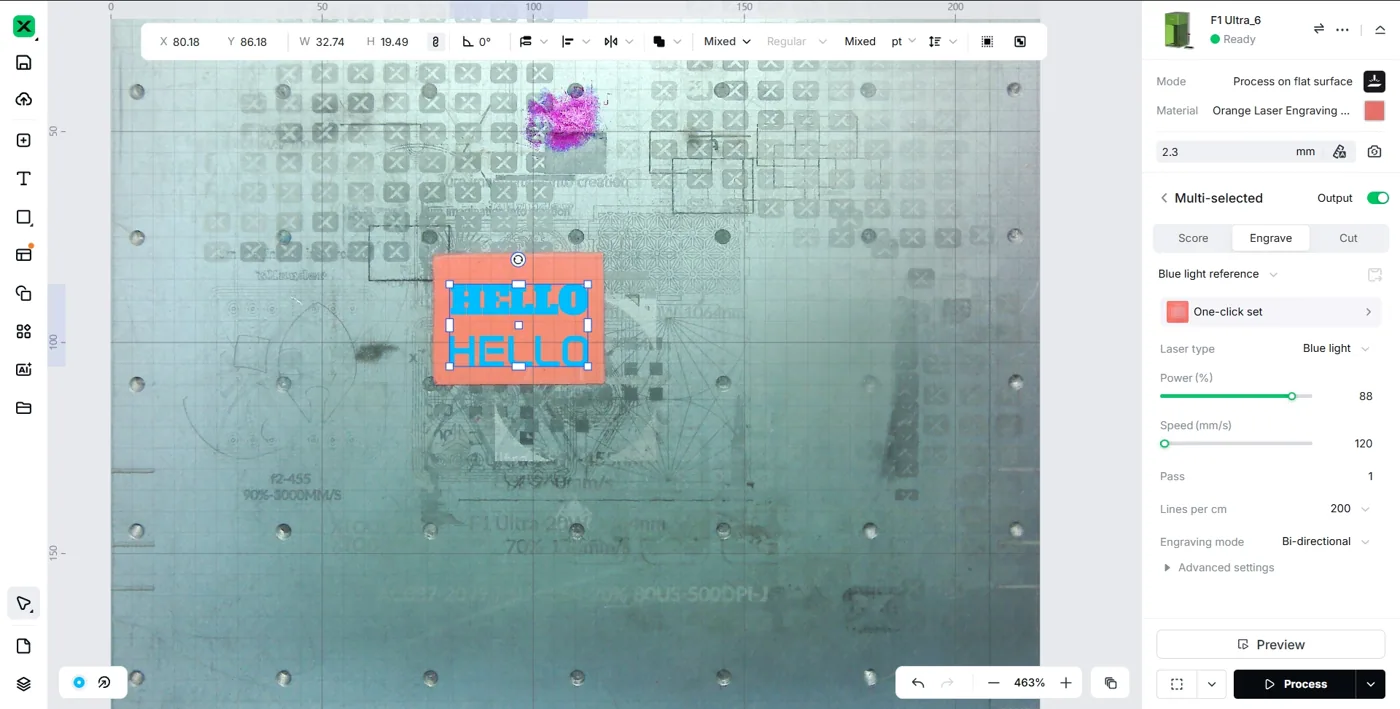Switch to the Engrave tab
This screenshot has width=1400, height=709.
1271,238
